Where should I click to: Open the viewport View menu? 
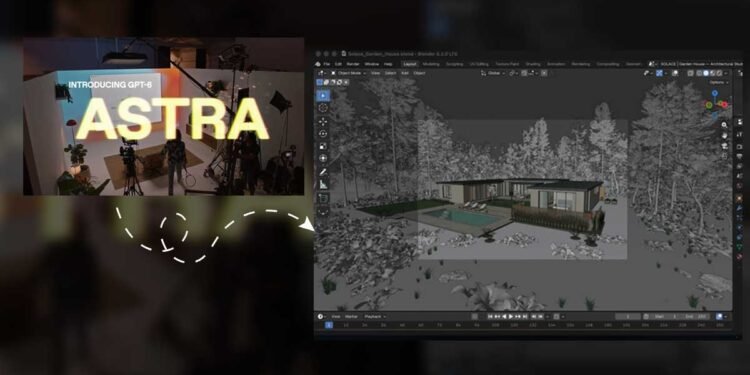pos(375,73)
